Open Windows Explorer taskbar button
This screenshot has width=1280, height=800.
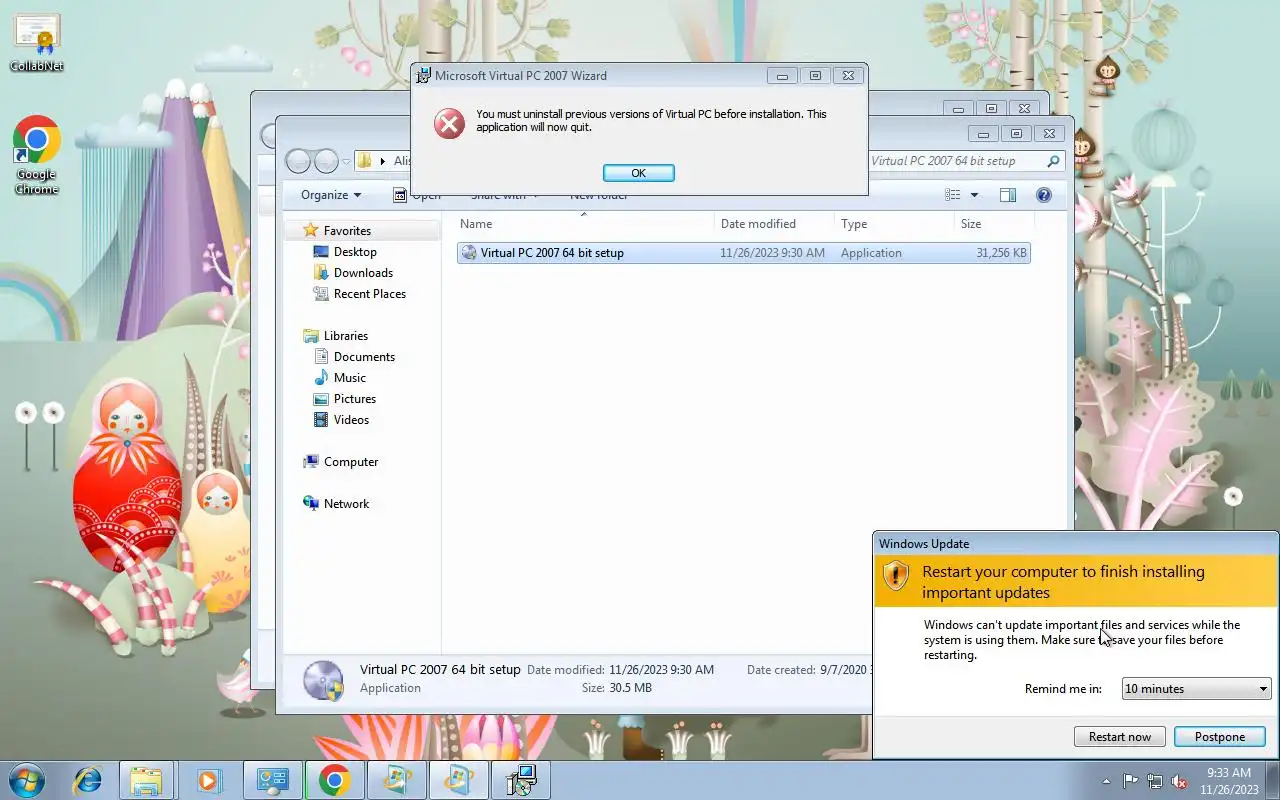(146, 780)
